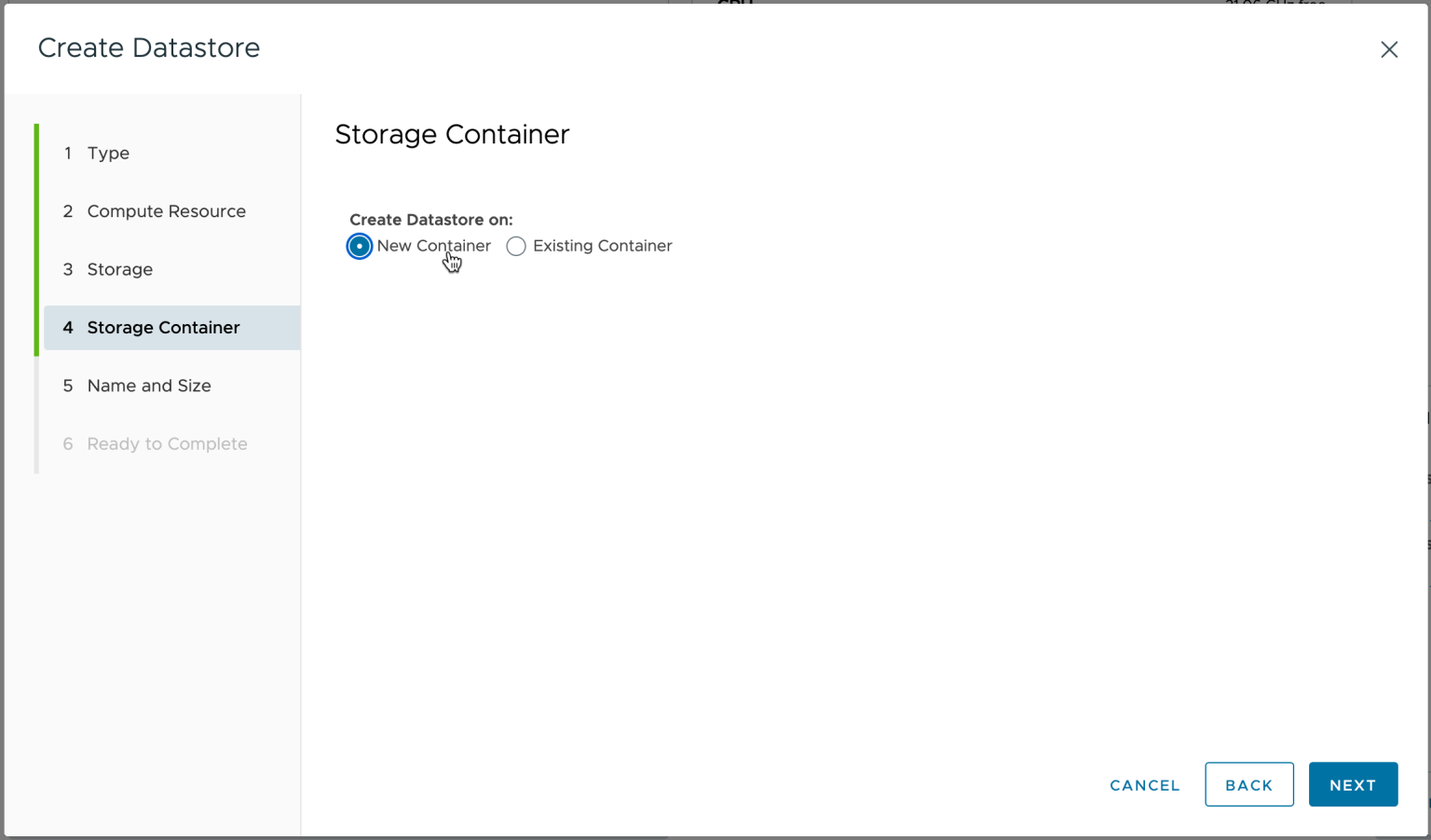Click the New Container label text

pyautogui.click(x=433, y=246)
